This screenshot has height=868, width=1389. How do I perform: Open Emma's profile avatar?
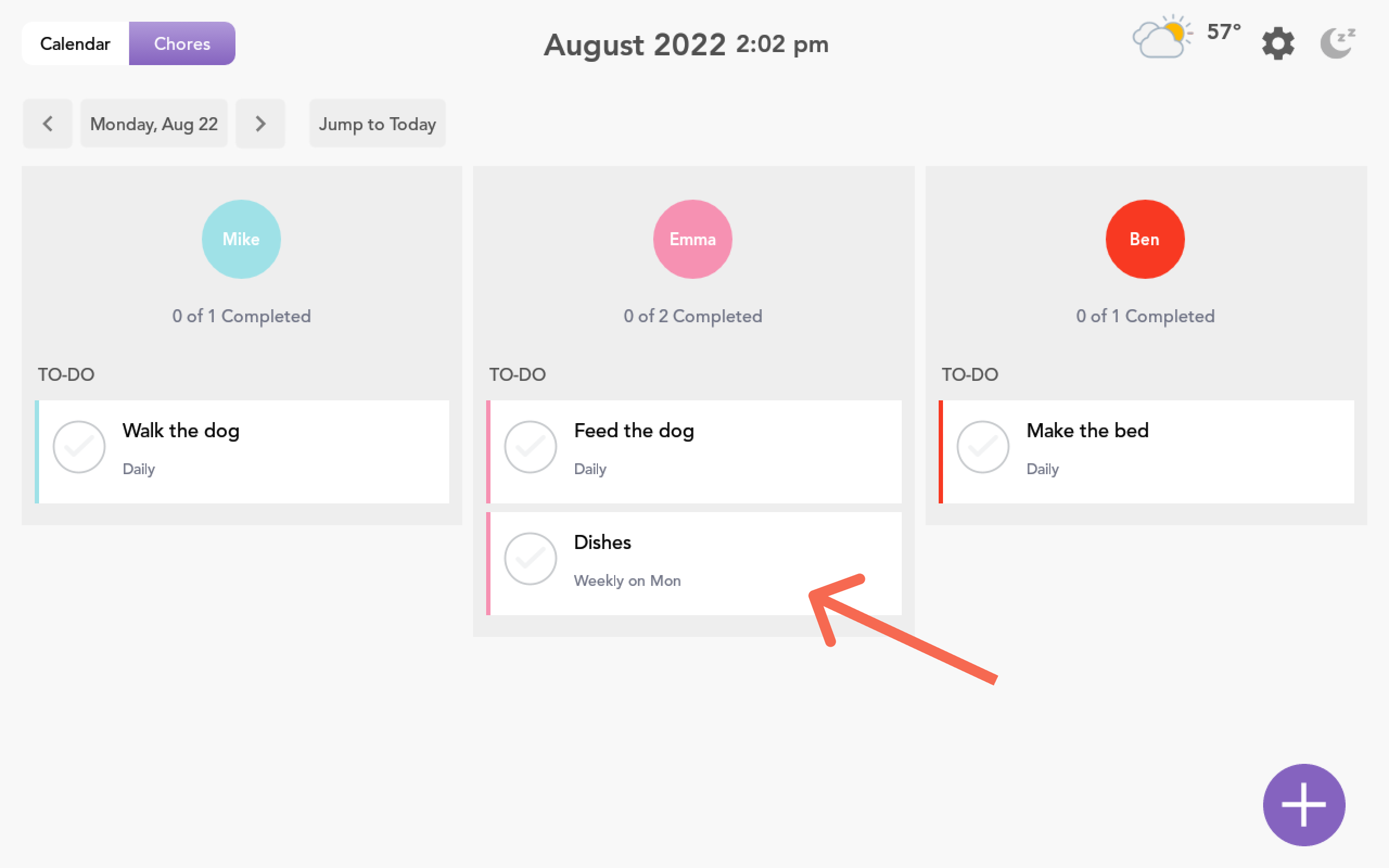pos(692,239)
